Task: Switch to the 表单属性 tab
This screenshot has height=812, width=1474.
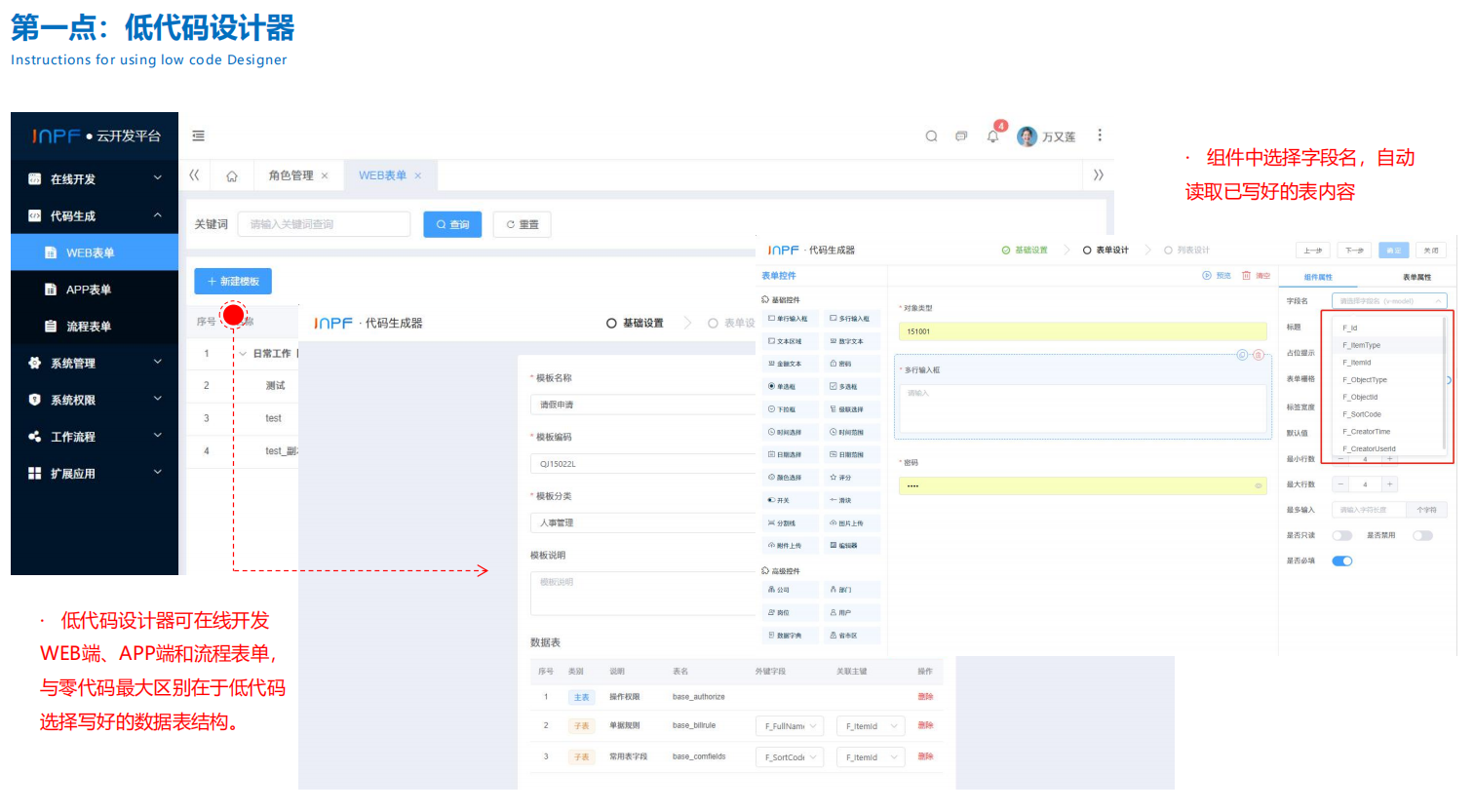Action: (x=1416, y=277)
